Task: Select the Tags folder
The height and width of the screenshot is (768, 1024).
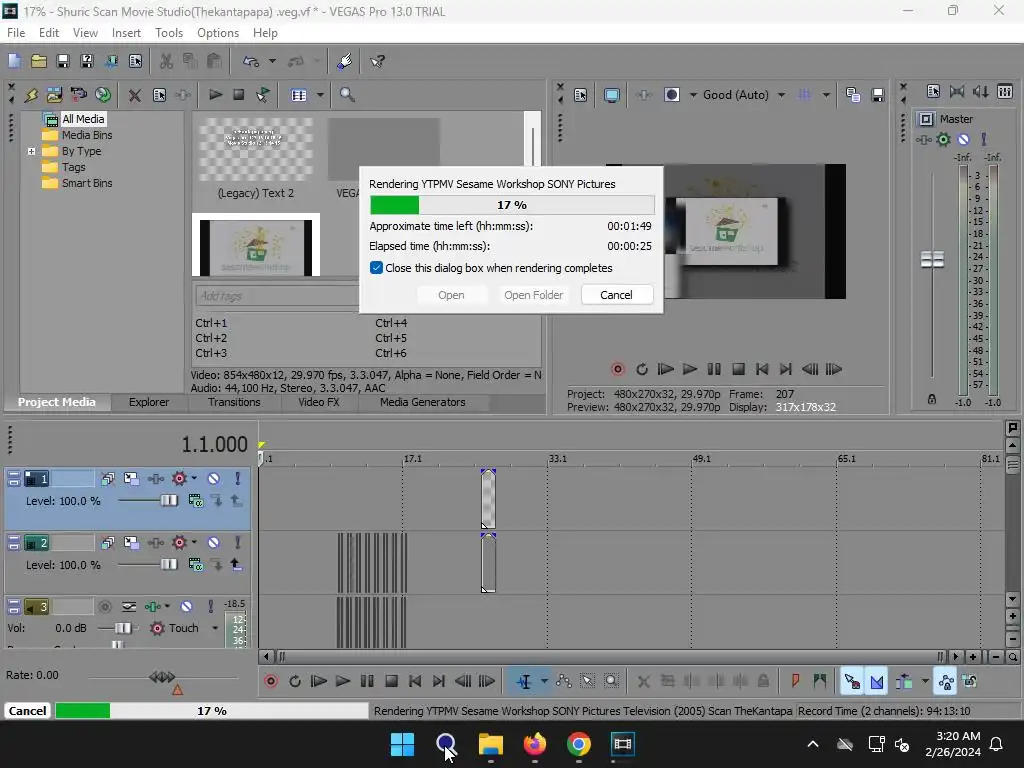Action: (73, 167)
